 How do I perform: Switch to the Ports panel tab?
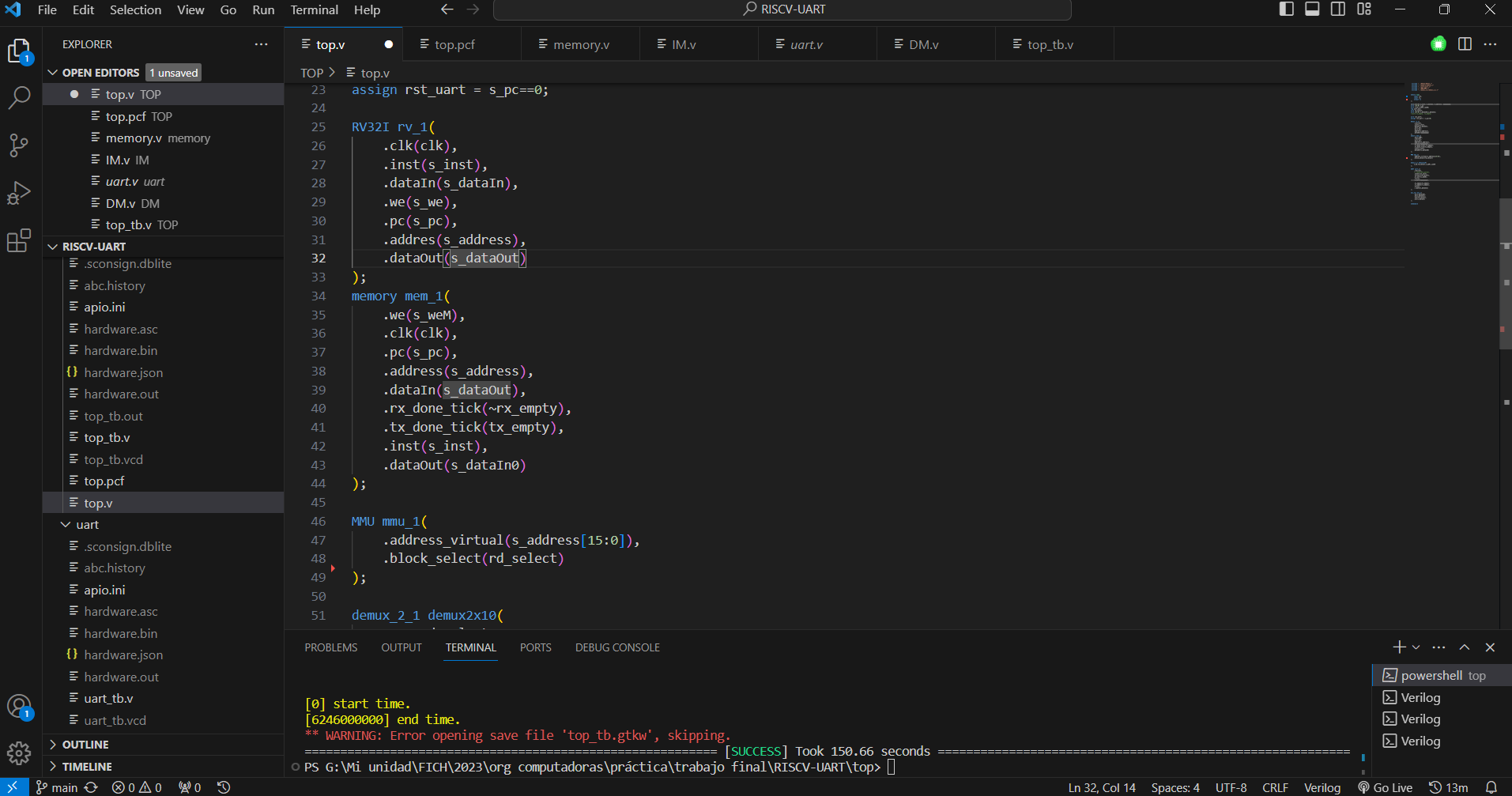click(536, 647)
